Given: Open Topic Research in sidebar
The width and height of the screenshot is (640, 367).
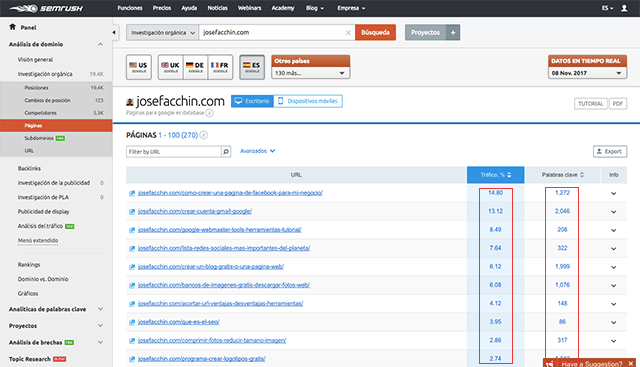Looking at the screenshot, I should point(30,359).
